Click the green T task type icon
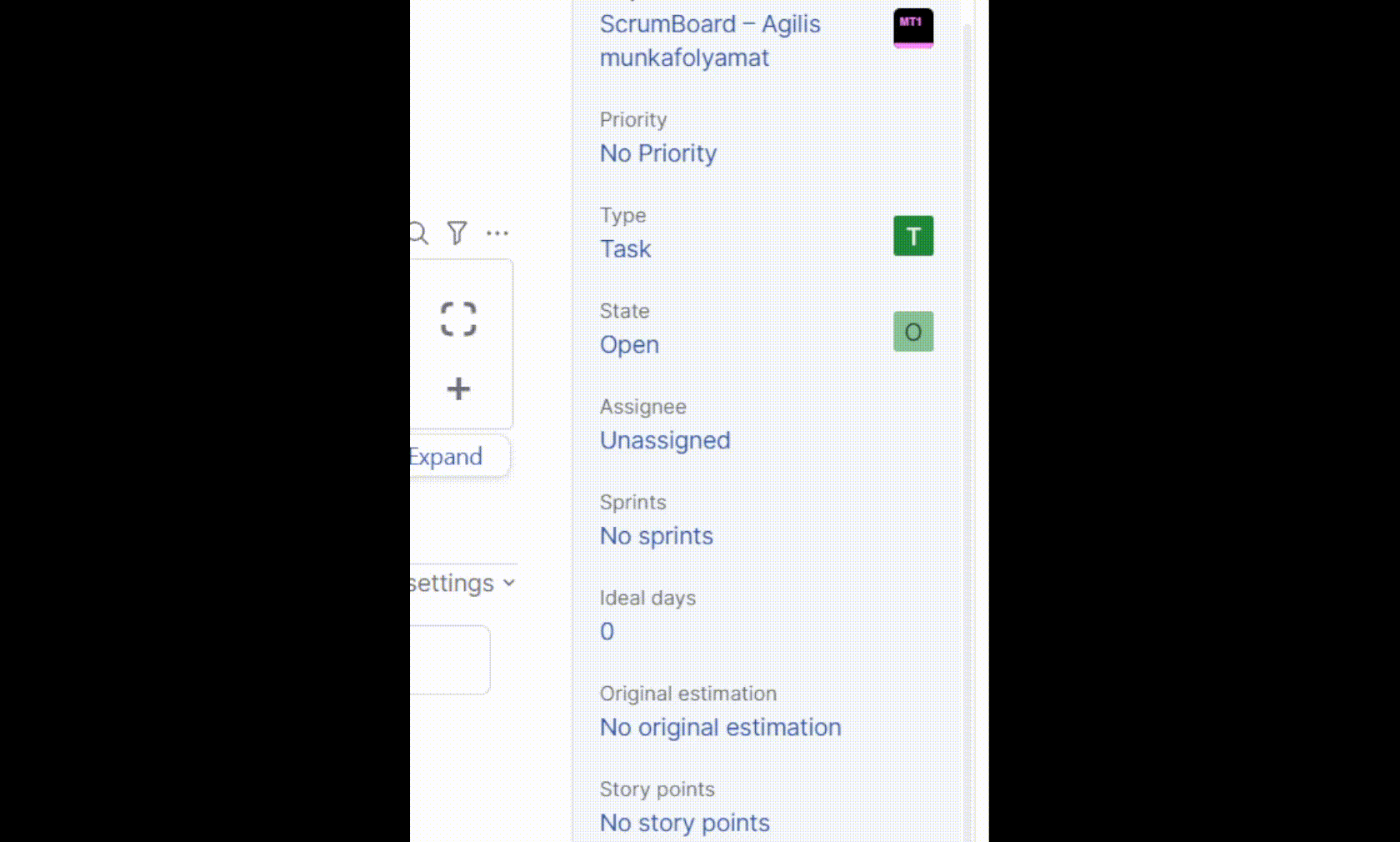This screenshot has width=1400, height=842. [x=913, y=236]
